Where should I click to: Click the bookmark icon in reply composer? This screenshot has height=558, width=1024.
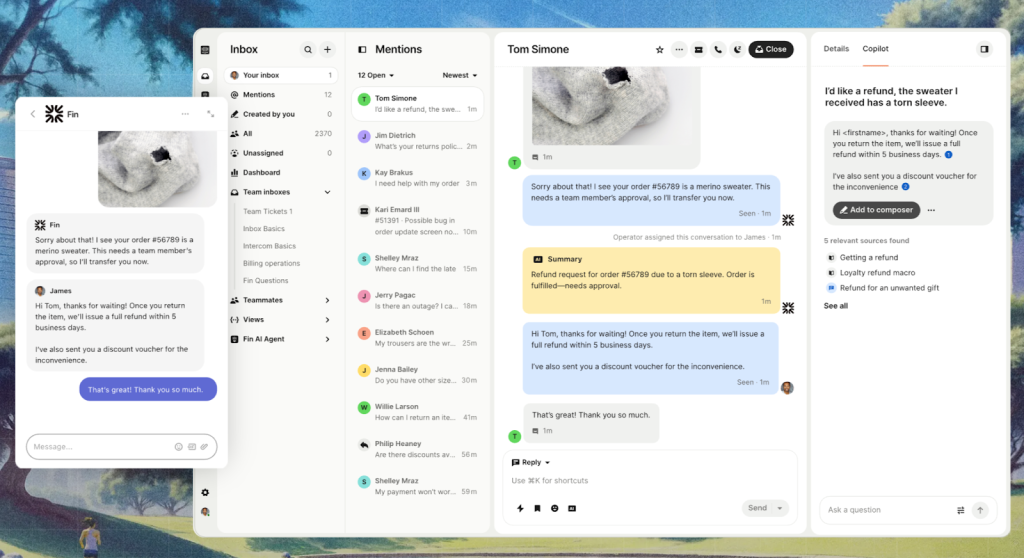tap(537, 508)
